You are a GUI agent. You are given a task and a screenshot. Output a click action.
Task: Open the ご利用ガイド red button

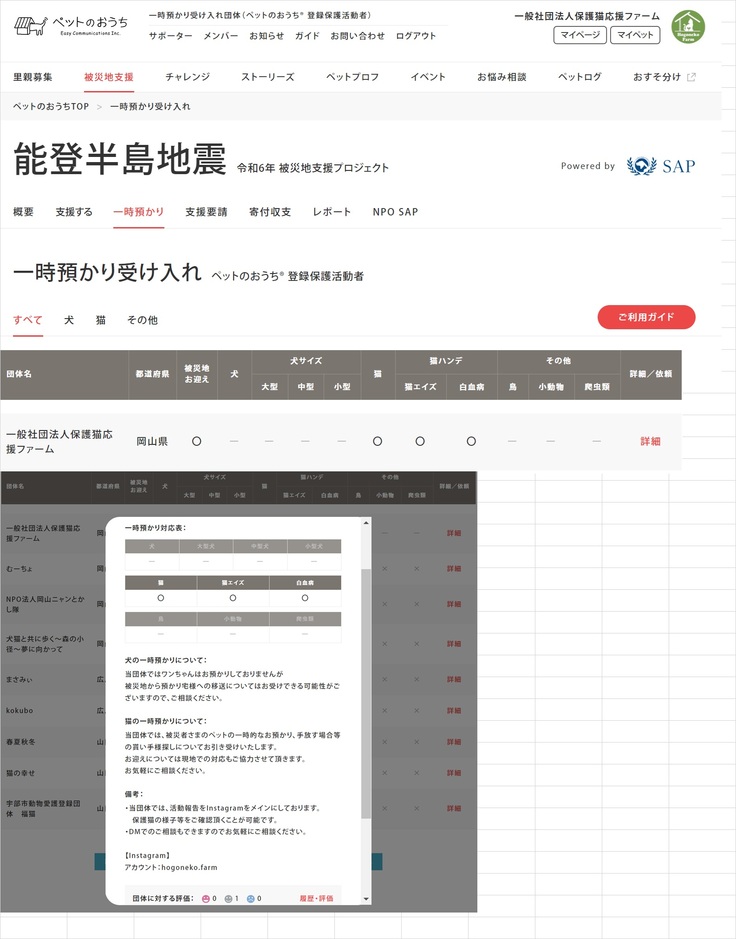[x=646, y=317]
